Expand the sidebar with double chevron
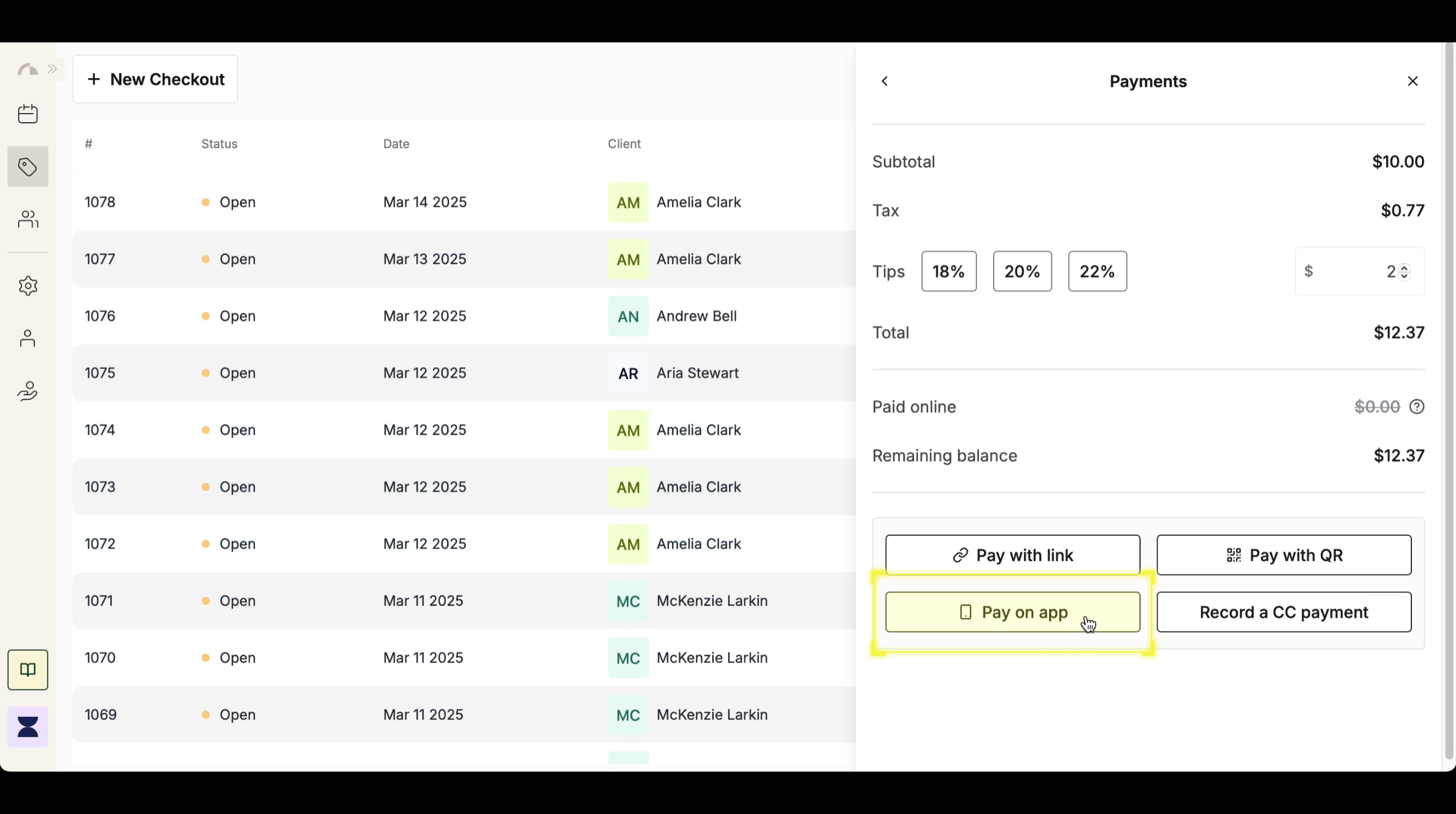The image size is (1456, 814). pos(53,69)
